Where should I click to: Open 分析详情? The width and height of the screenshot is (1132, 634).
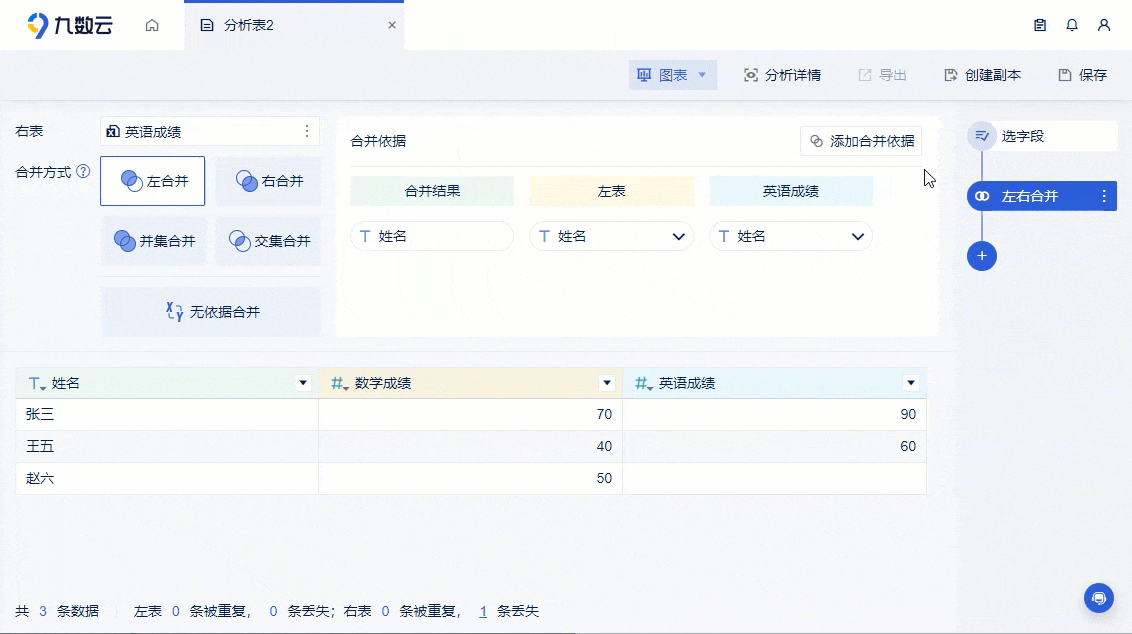(x=783, y=75)
